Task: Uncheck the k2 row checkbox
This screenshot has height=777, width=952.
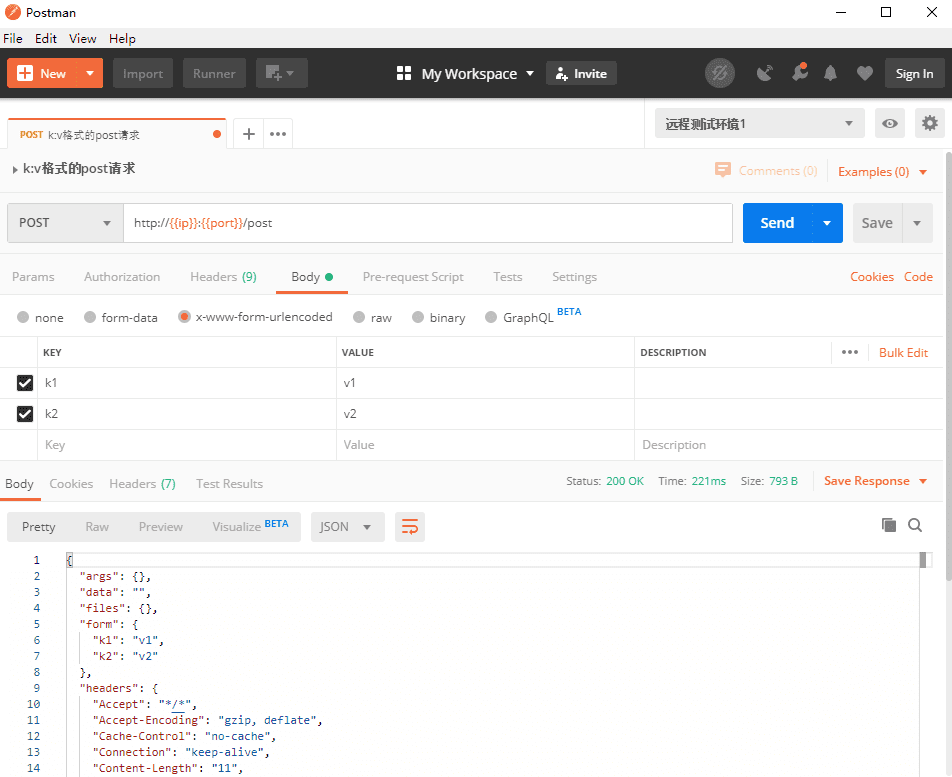Action: coord(25,414)
